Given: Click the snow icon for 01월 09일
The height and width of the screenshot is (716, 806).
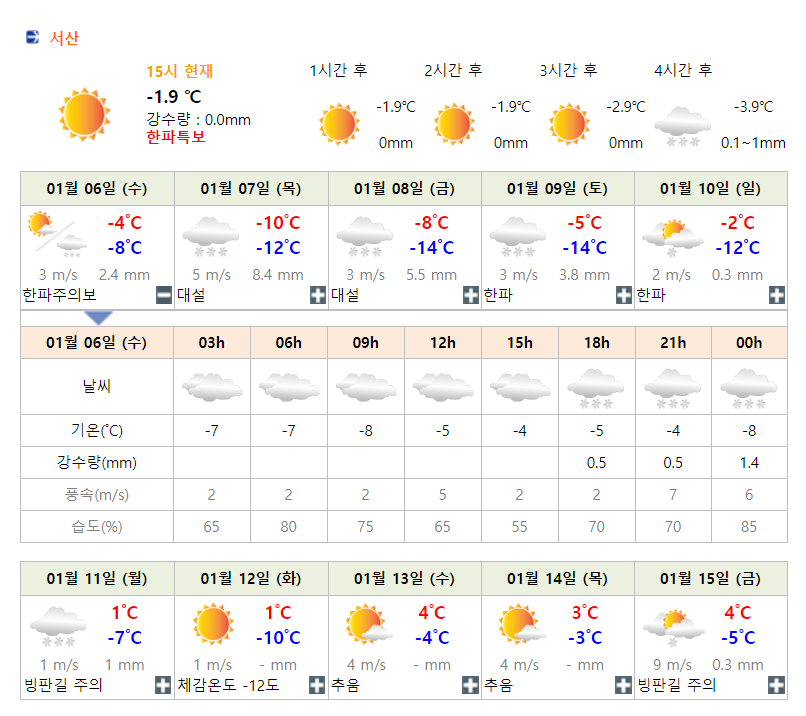Looking at the screenshot, I should [x=518, y=236].
